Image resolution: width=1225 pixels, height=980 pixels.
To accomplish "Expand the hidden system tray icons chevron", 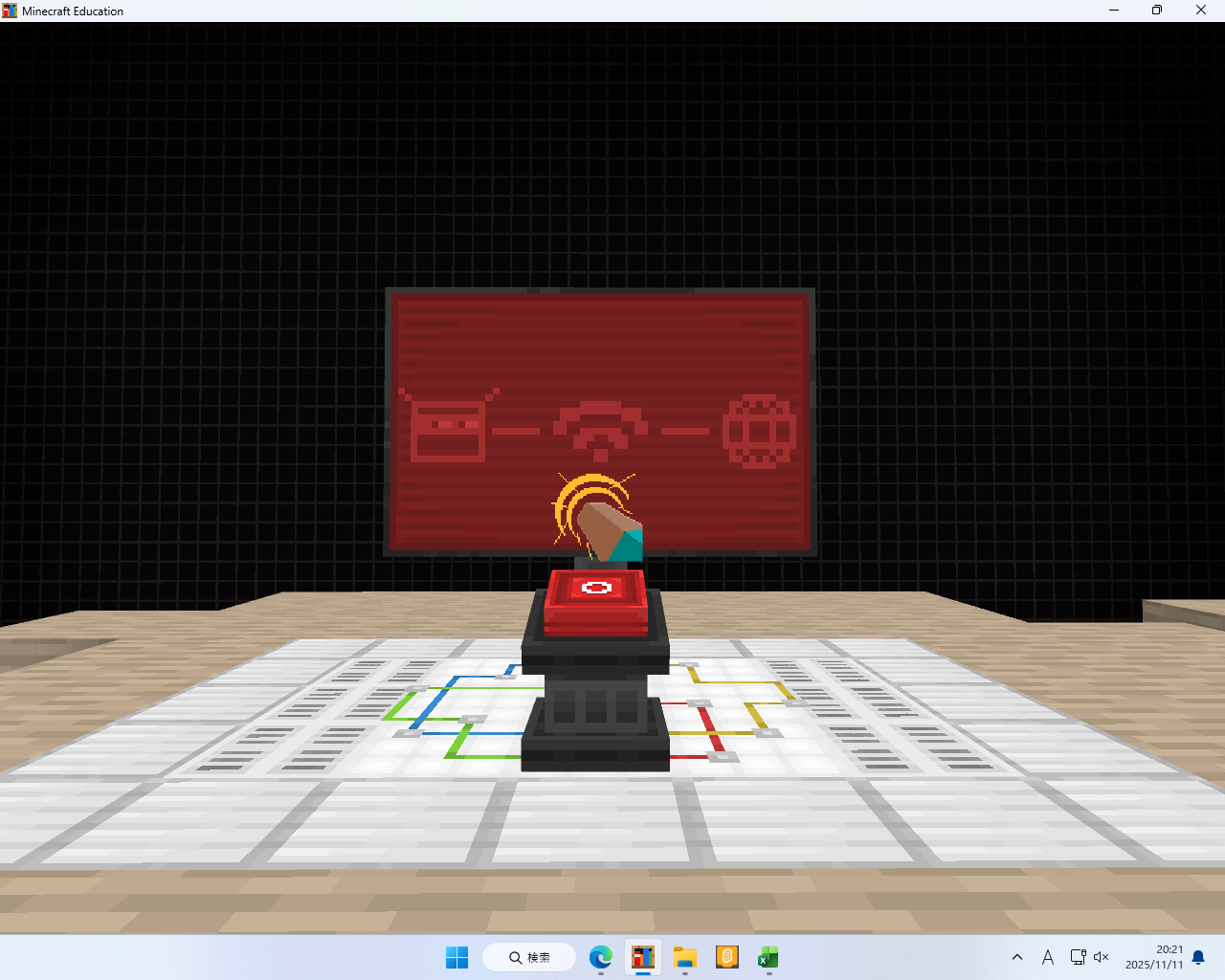I will point(1017,957).
